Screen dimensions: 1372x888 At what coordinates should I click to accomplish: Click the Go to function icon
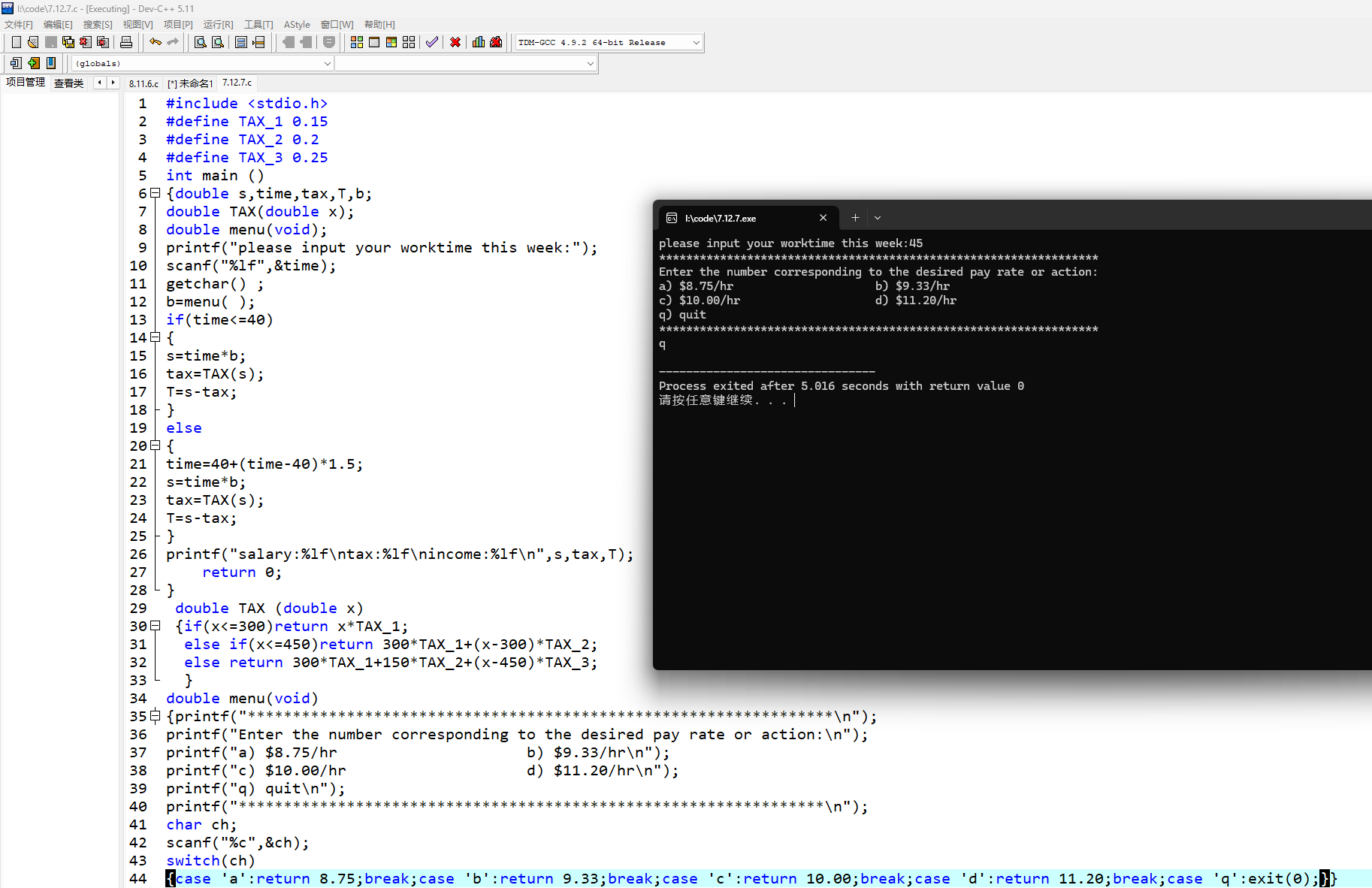[241, 42]
